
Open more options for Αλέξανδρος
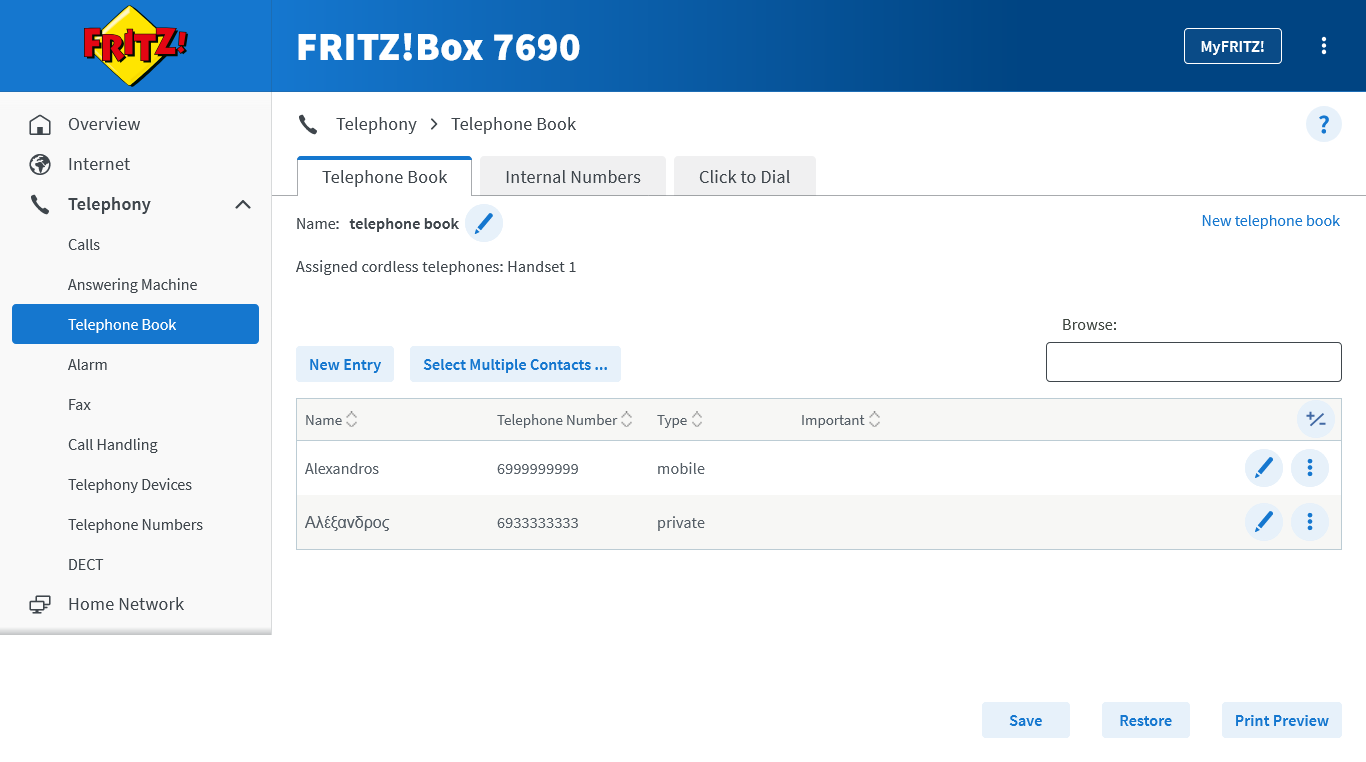pyautogui.click(x=1310, y=522)
